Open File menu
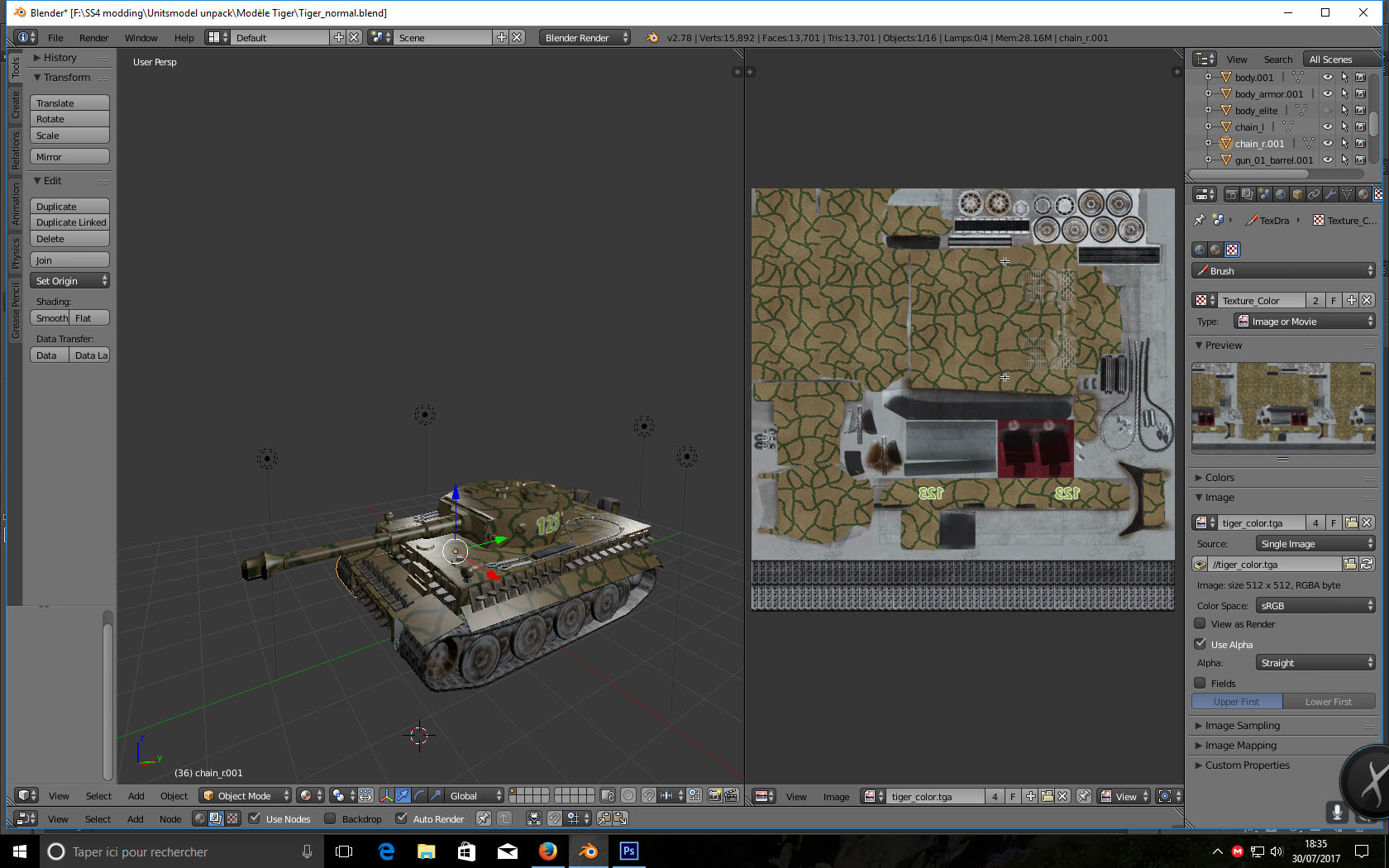Image resolution: width=1389 pixels, height=868 pixels. [55, 37]
